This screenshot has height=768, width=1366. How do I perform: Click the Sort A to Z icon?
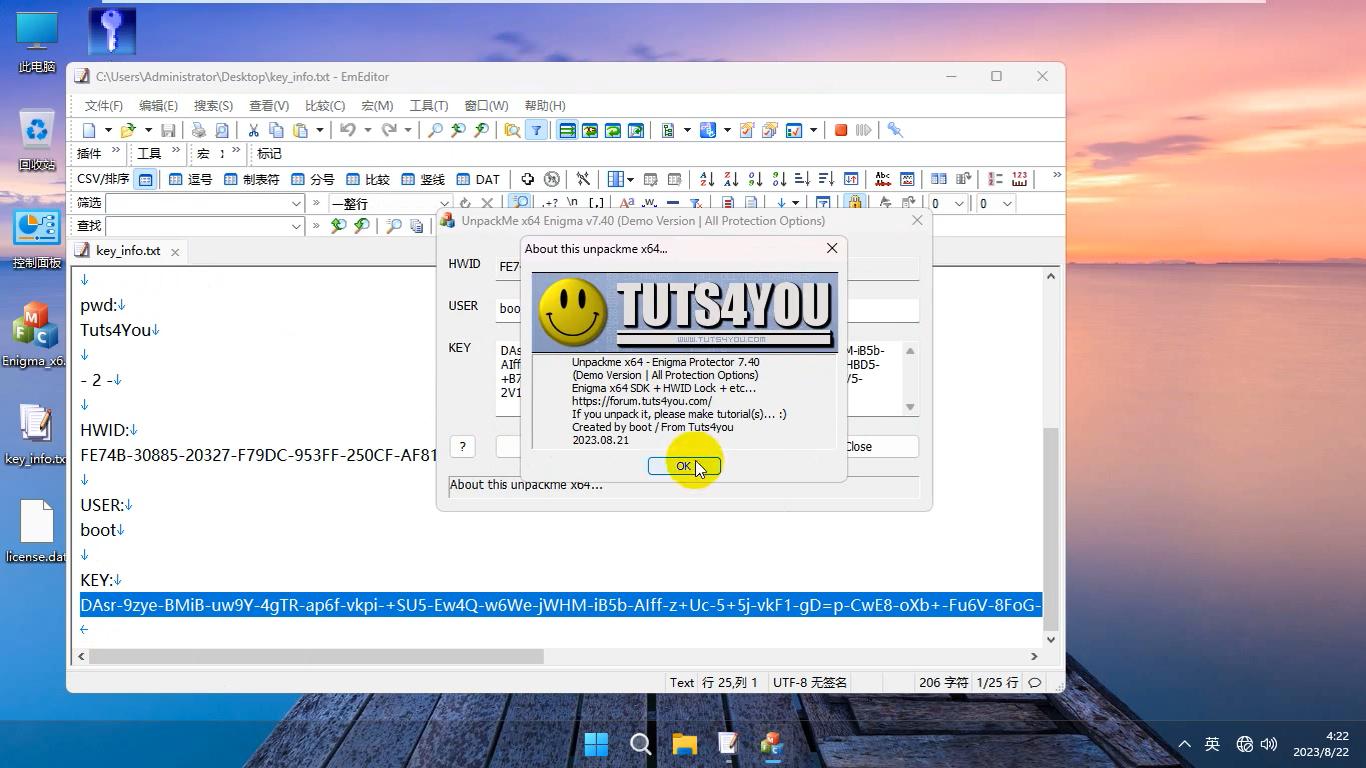(707, 179)
